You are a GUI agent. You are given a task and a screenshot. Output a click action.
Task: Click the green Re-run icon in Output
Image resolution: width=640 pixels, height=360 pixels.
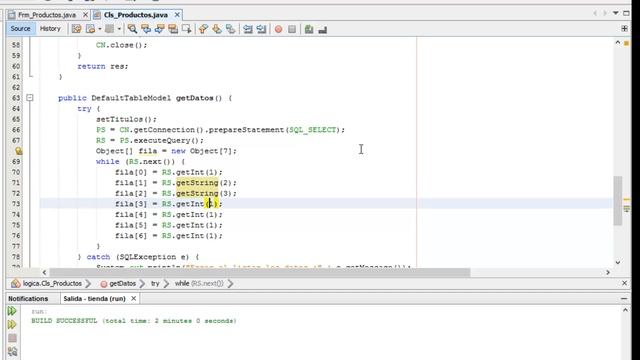[12, 311]
